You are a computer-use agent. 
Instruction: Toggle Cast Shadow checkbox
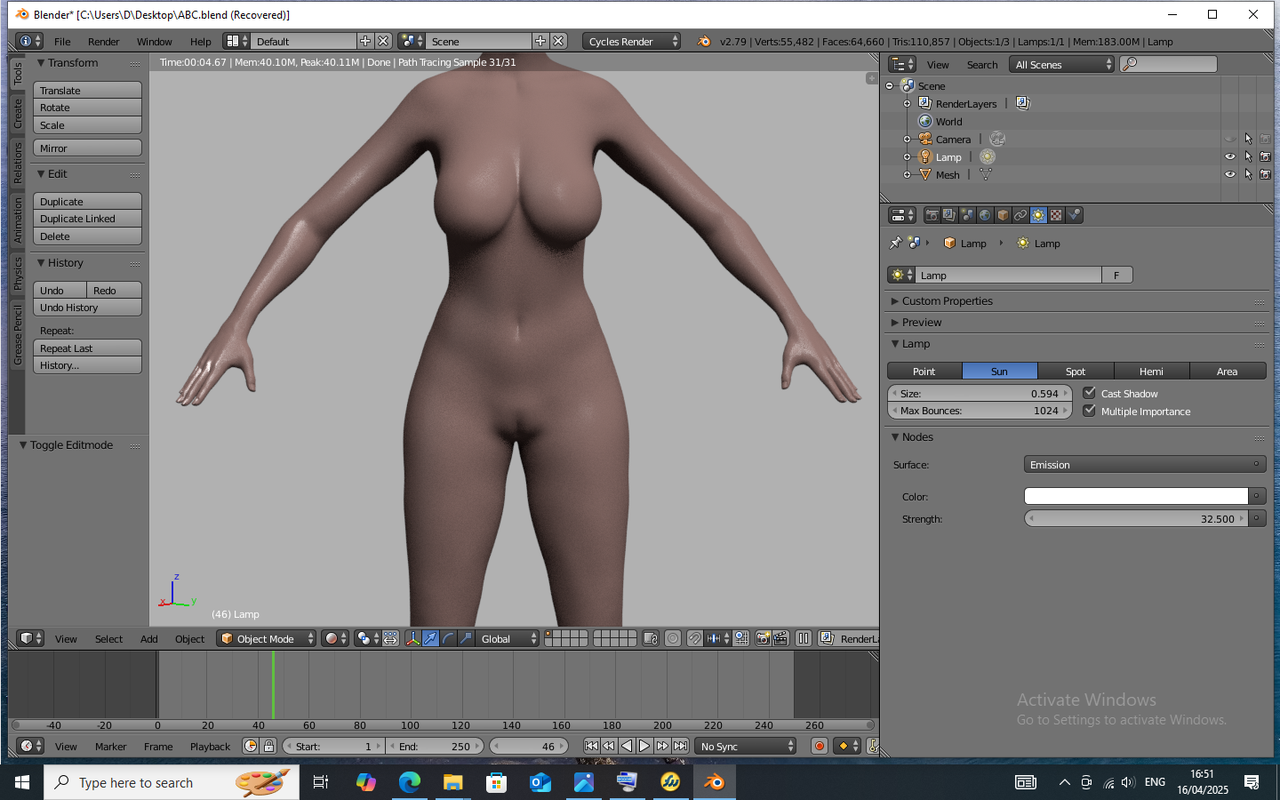(x=1090, y=393)
